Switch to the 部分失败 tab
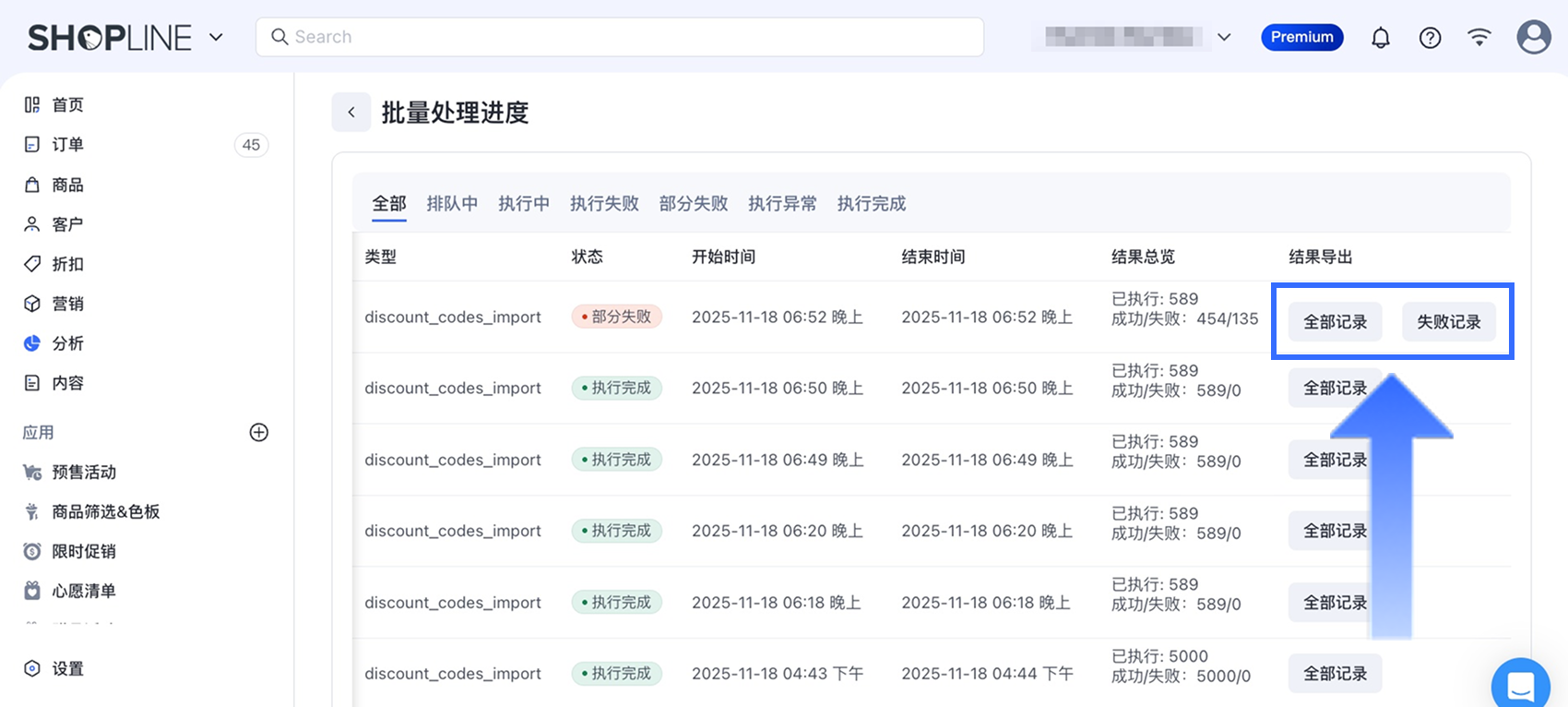 694,204
